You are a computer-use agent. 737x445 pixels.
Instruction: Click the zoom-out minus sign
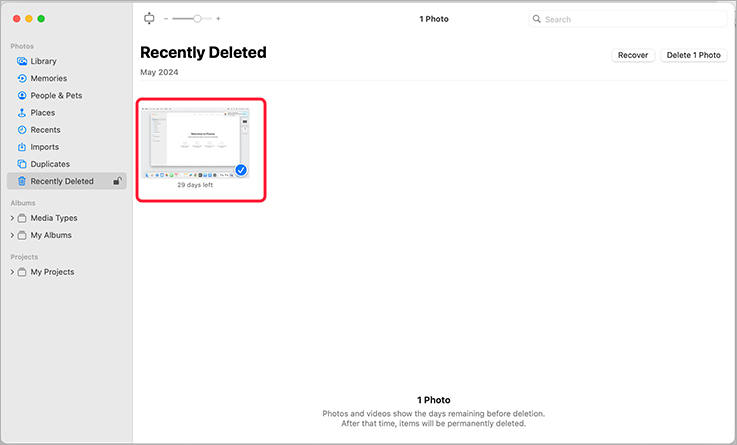tap(166, 19)
